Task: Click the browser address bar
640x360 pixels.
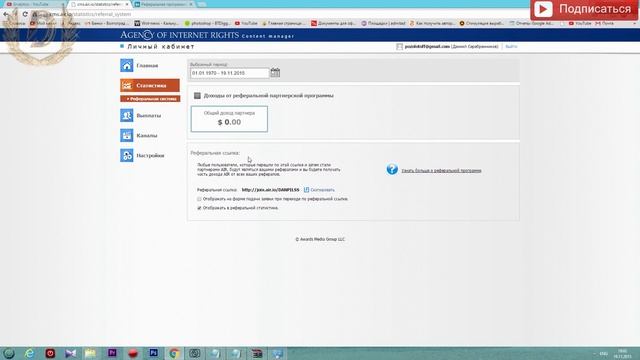Action: pos(286,14)
